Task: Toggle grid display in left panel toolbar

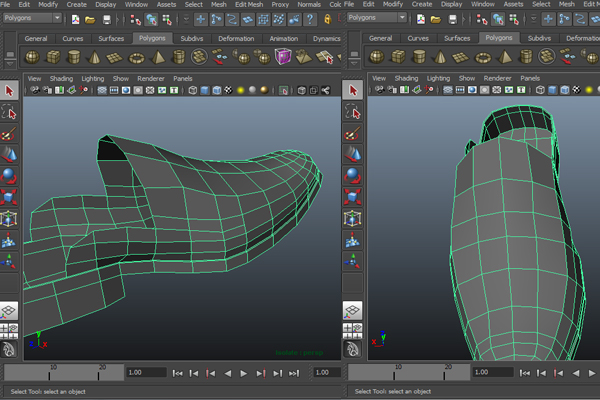Action: coord(102,90)
